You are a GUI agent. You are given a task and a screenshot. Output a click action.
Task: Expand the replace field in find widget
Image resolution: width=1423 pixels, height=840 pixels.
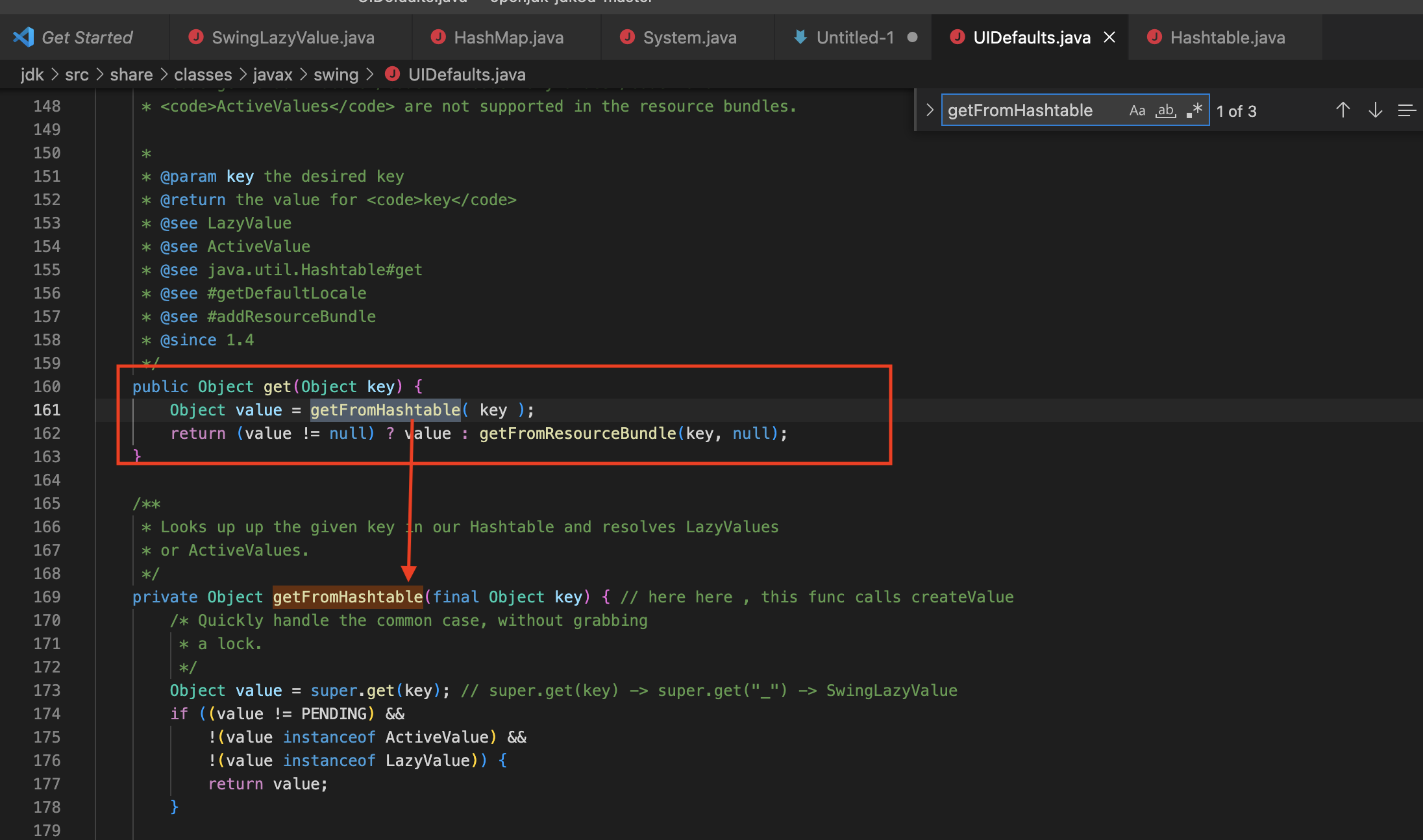929,110
